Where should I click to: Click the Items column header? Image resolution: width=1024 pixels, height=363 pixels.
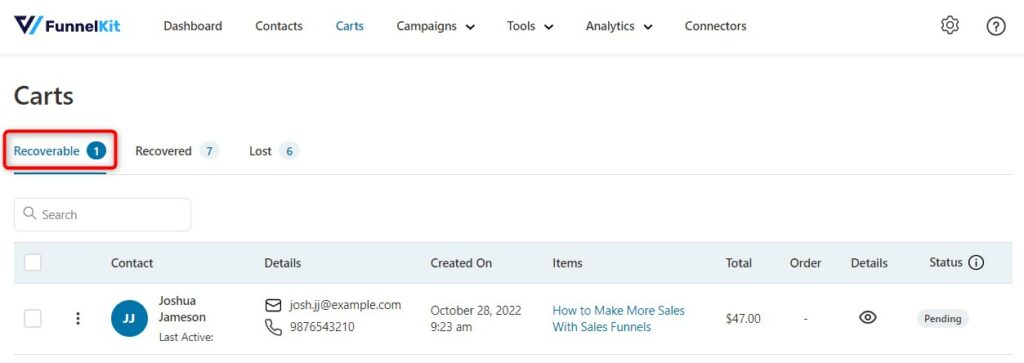point(568,263)
